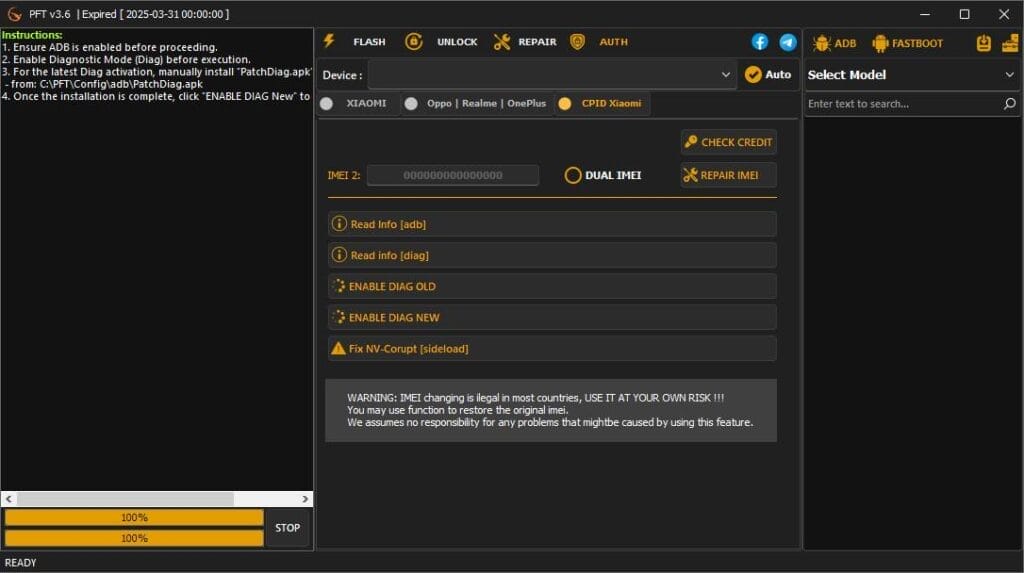Switch to the UNLOCK tab

pos(441,42)
